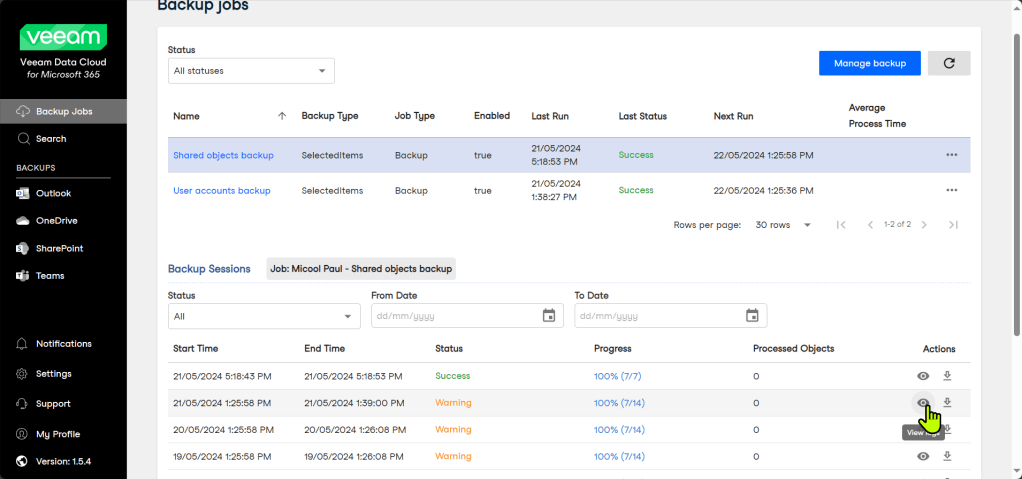Screen dimensions: 1022x479
Task: Download log for the 5:18:43 PM Success session
Action: pos(947,376)
